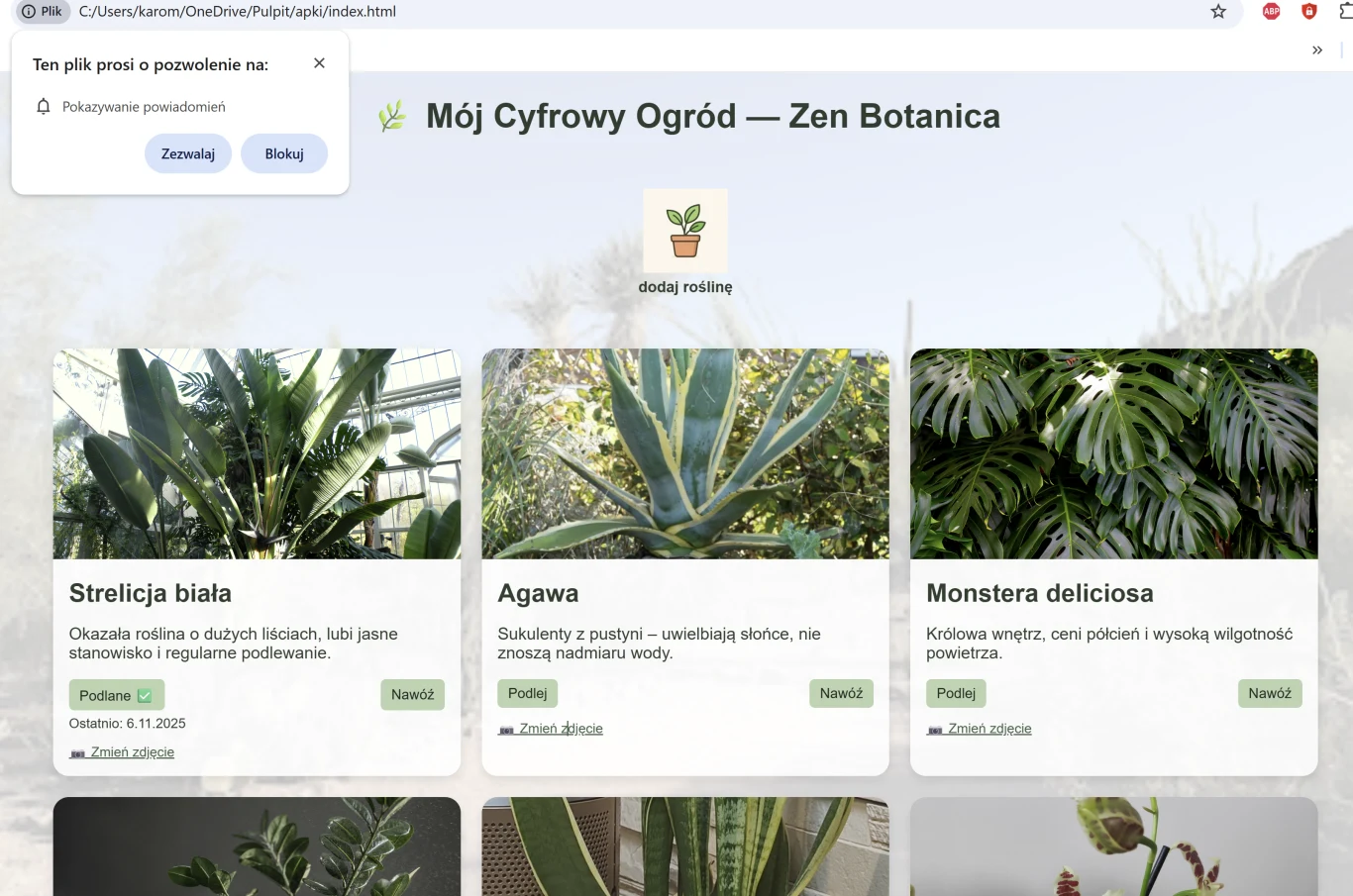Click the Strelicja biała plant photo
This screenshot has width=1353, height=896.
[x=257, y=453]
